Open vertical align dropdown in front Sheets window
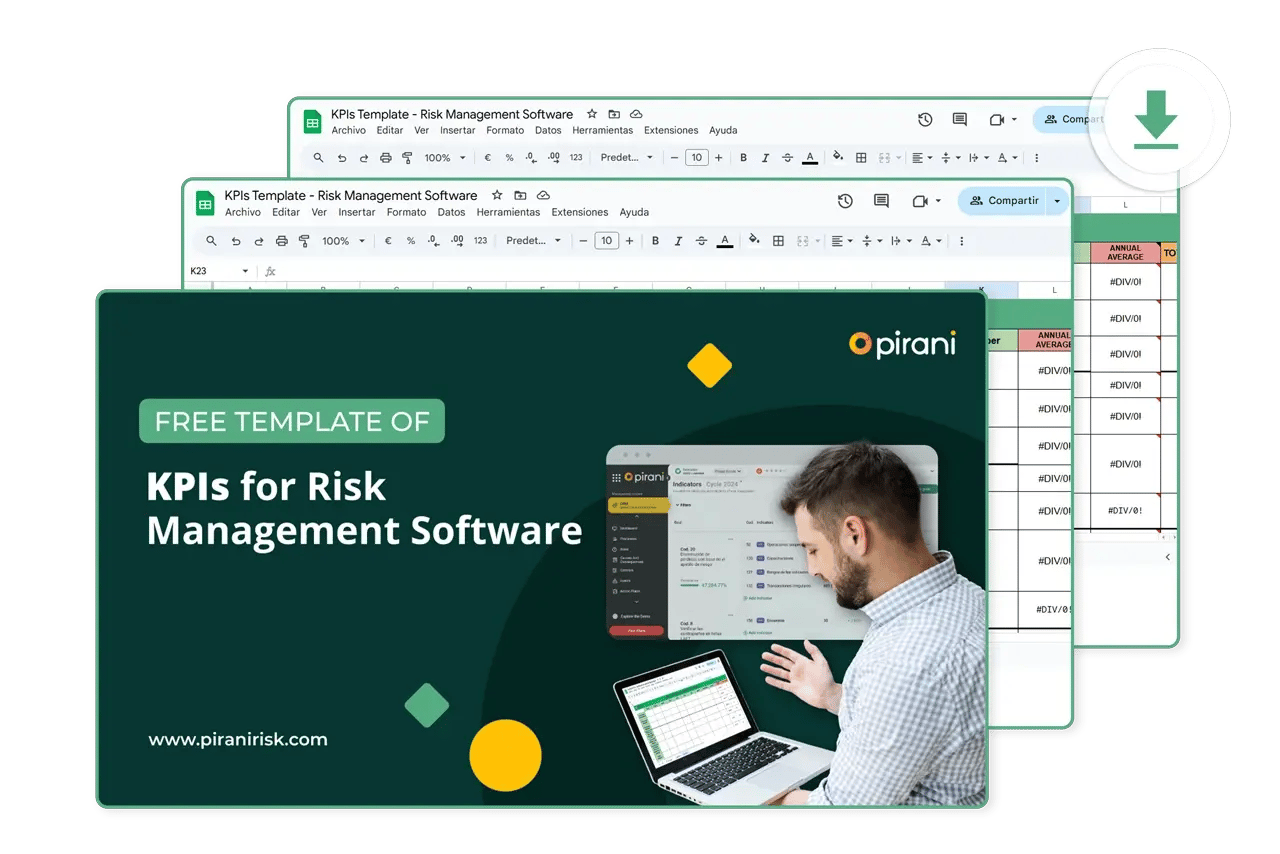This screenshot has height=854, width=1280. point(872,241)
